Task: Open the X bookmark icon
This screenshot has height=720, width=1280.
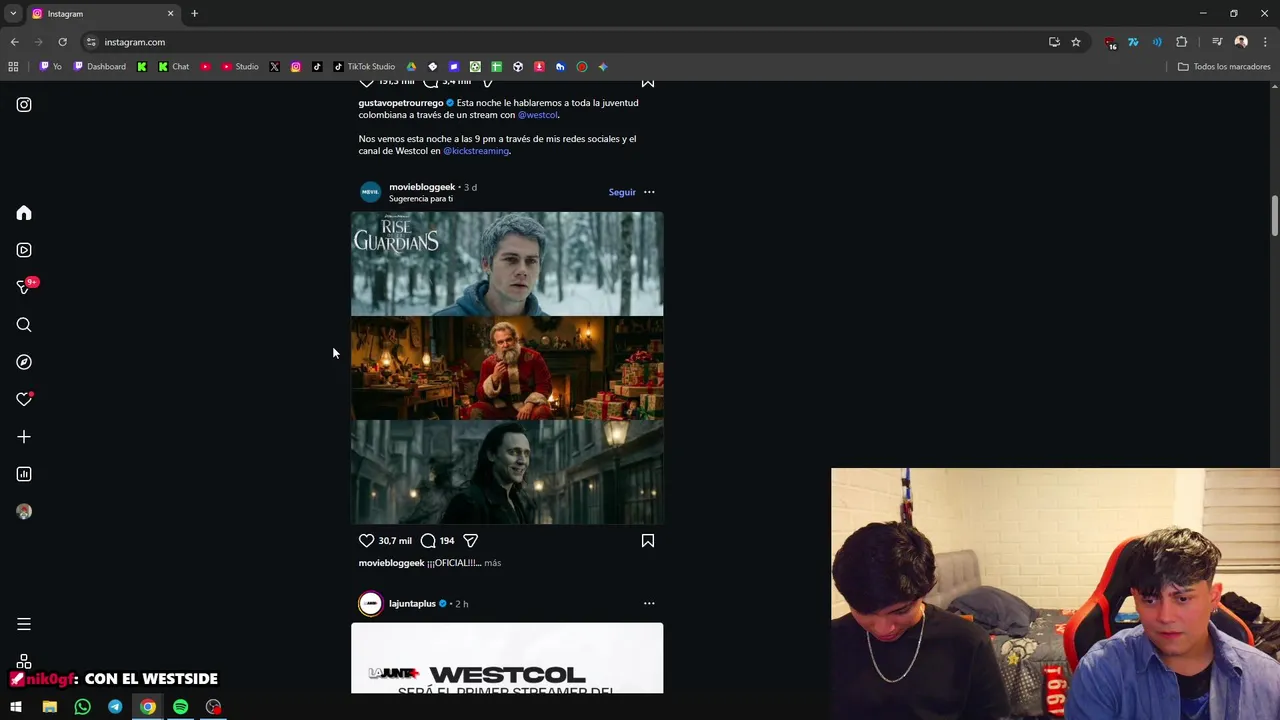Action: 274,67
